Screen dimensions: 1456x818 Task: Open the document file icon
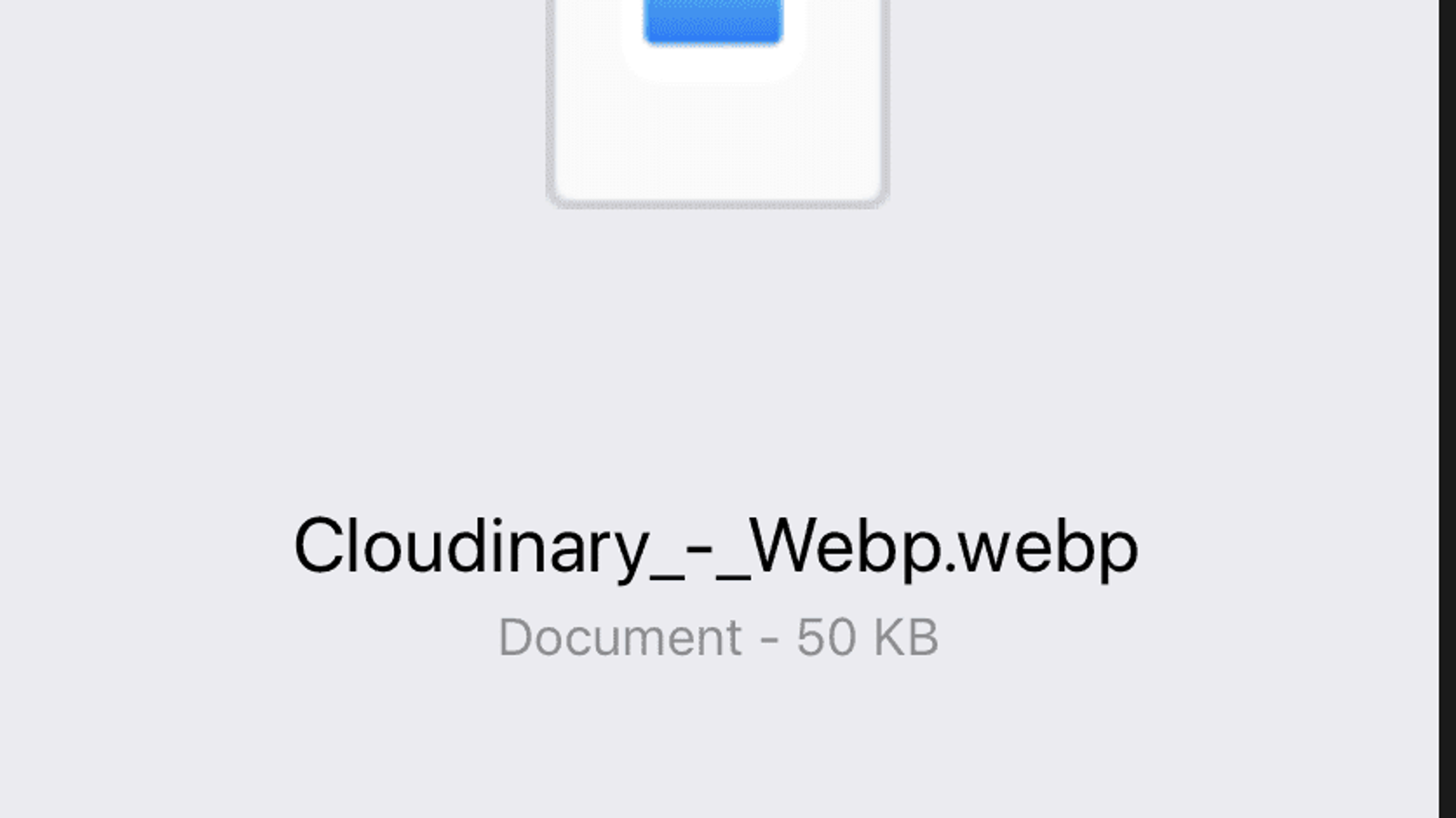[717, 102]
